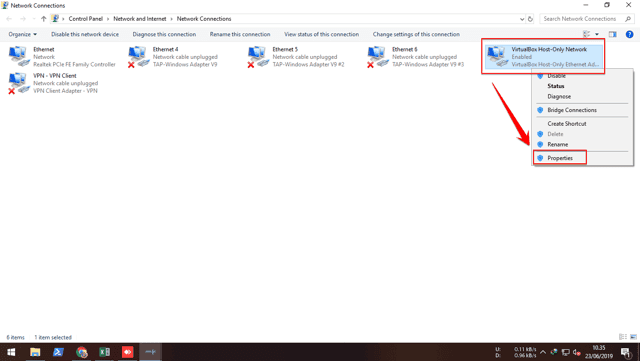Click Network Connections breadcrumb
Viewport: 640px width, 361px height.
pos(204,19)
